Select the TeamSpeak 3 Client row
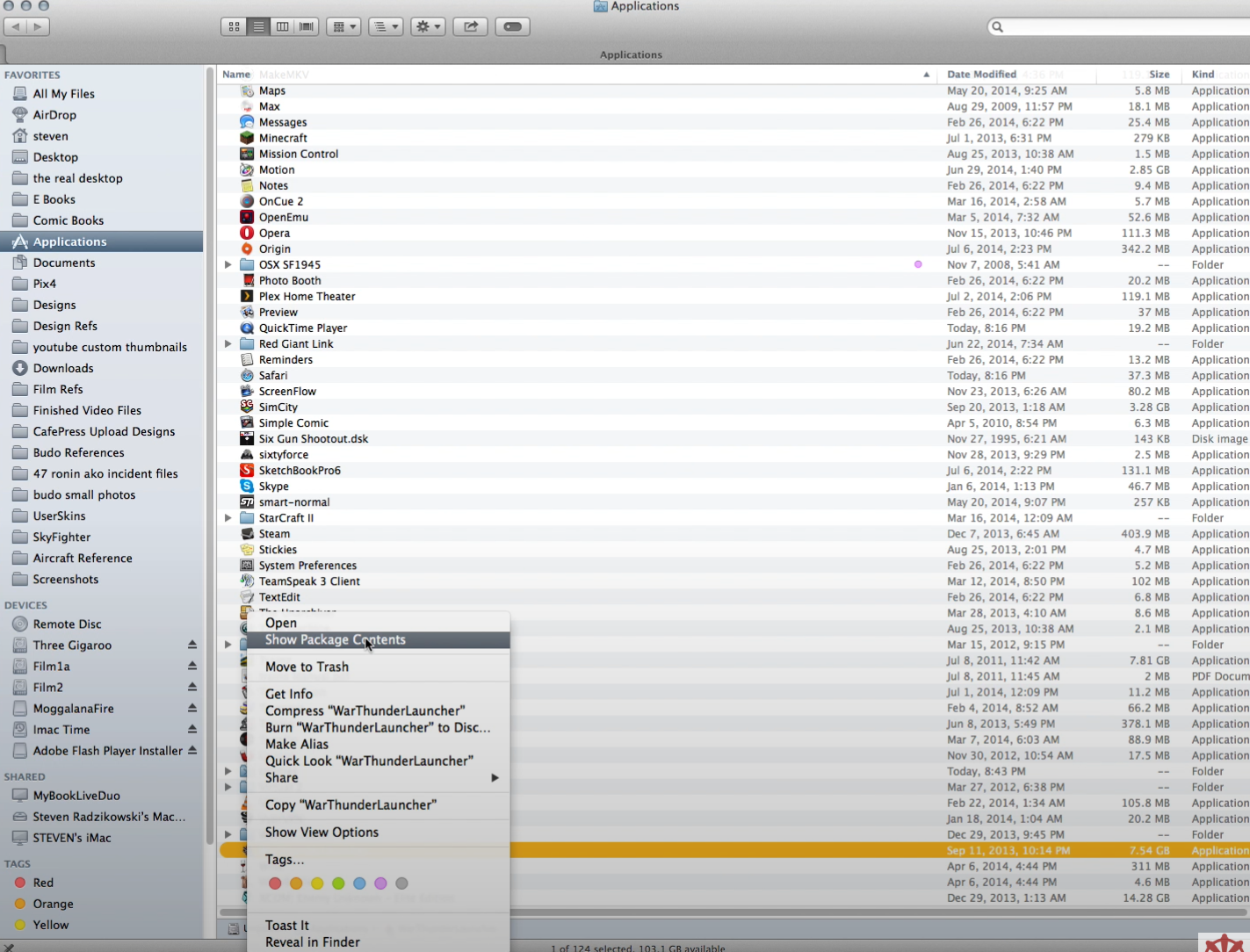 click(733, 581)
